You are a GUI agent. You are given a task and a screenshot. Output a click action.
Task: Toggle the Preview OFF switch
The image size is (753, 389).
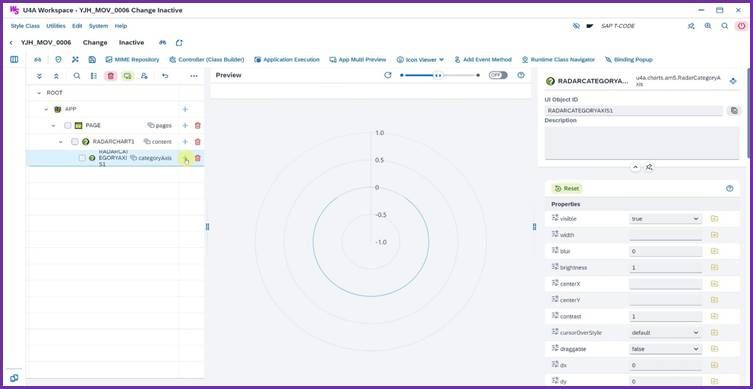pyautogui.click(x=498, y=75)
